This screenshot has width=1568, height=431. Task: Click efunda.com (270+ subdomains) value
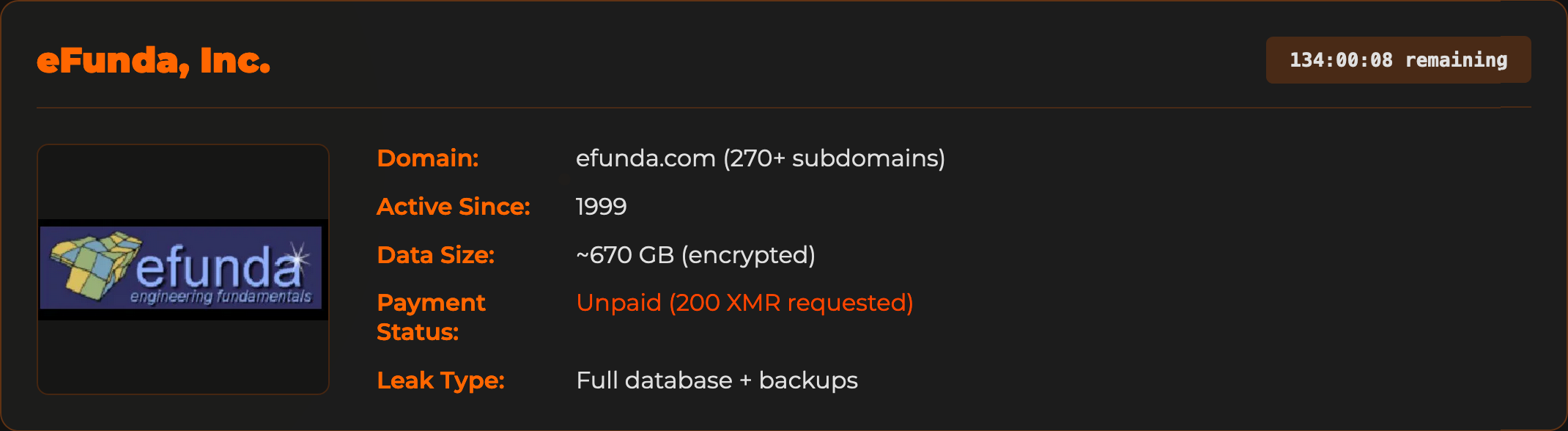pos(760,158)
